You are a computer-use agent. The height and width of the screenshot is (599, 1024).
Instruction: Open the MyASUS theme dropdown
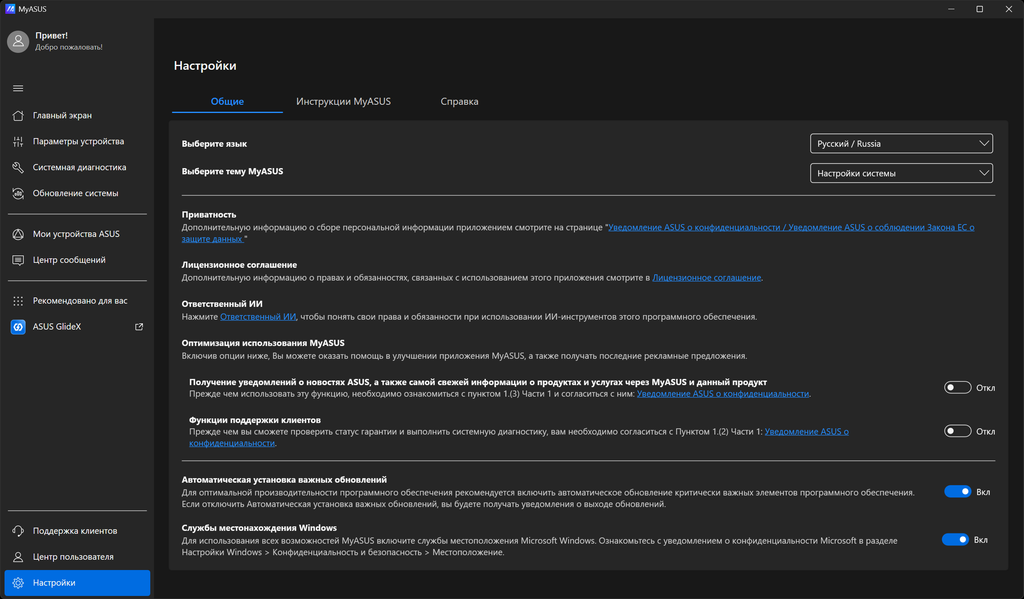point(901,173)
